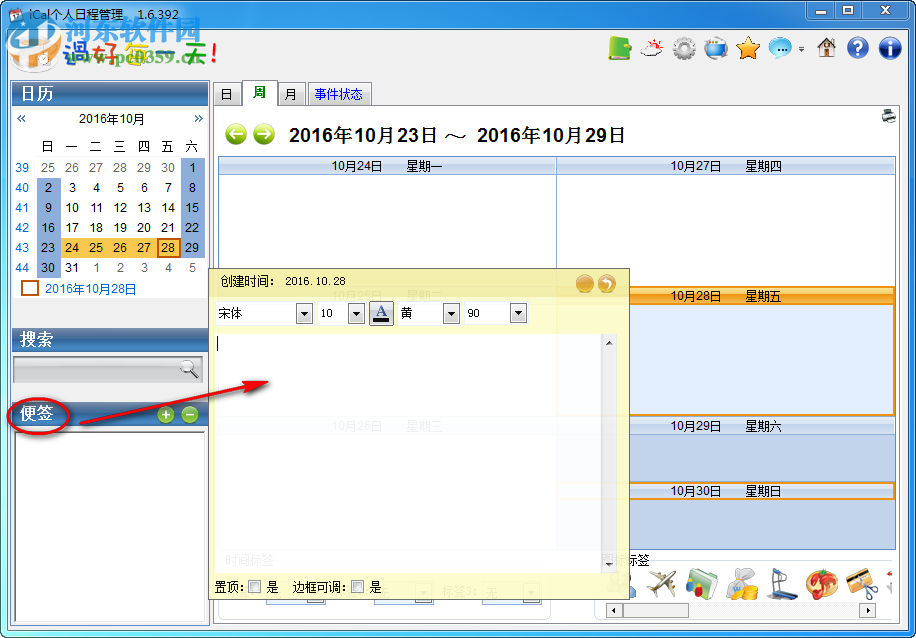Click the icon tags horizontal scrollbar thumb
916x638 pixels.
(654, 611)
